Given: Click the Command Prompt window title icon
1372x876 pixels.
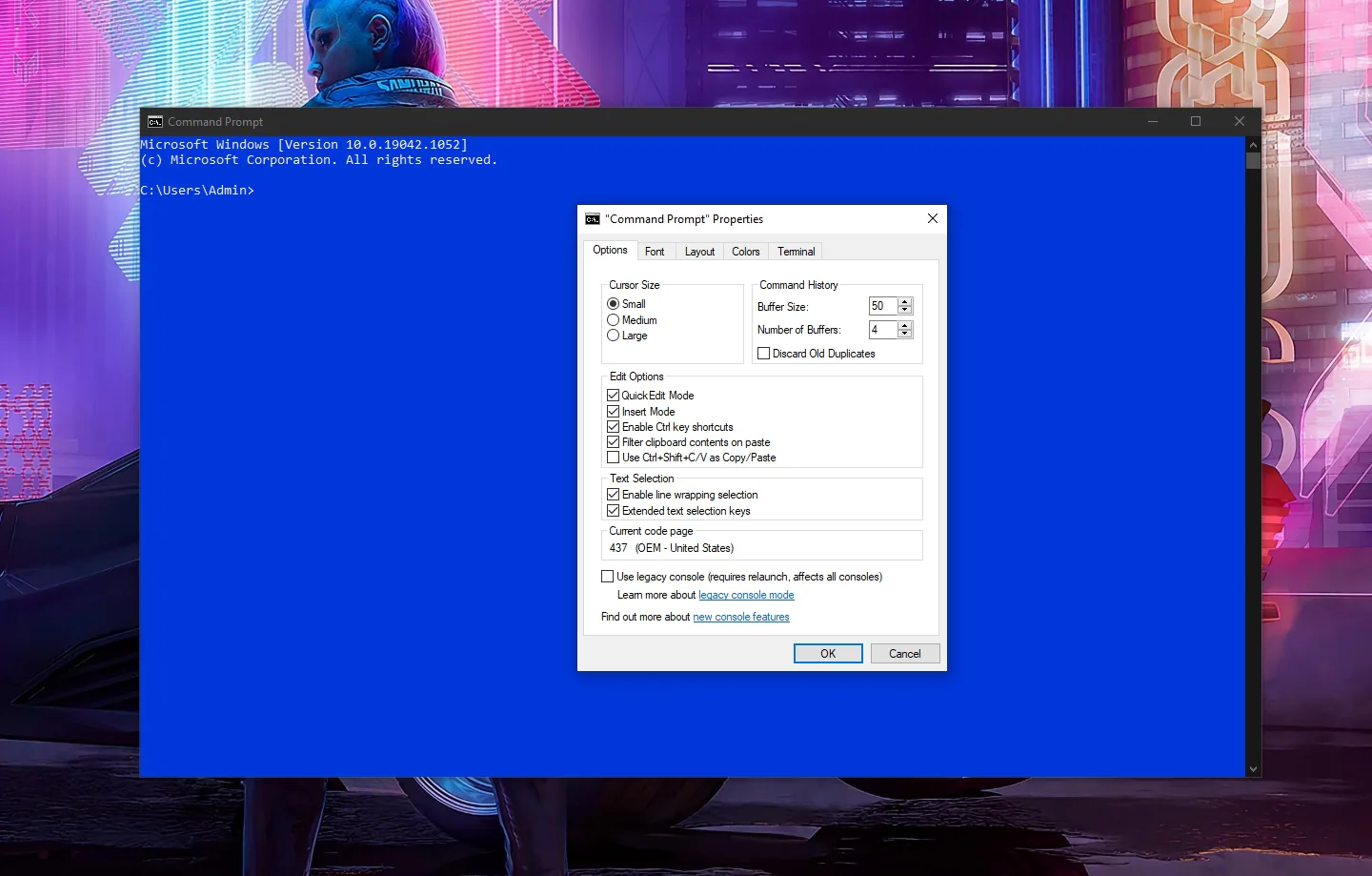Looking at the screenshot, I should (x=155, y=122).
